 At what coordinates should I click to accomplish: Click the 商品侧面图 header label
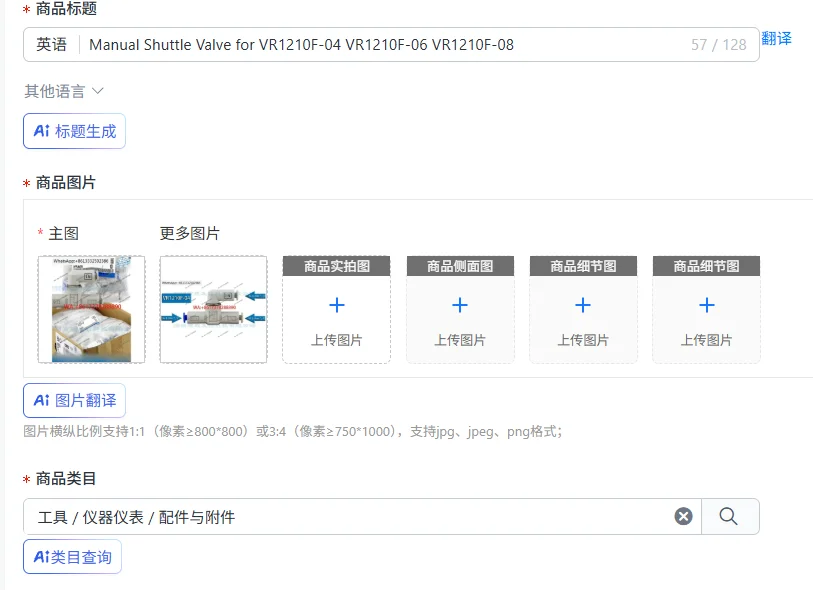click(460, 266)
